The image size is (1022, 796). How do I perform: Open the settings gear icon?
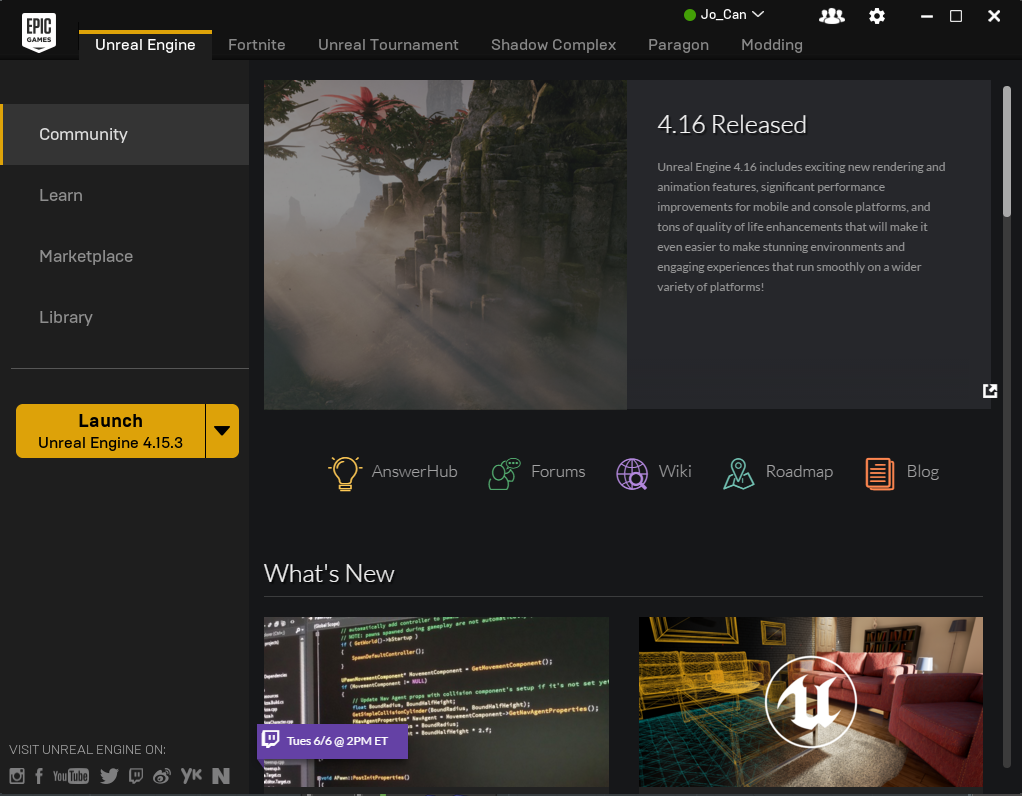877,16
